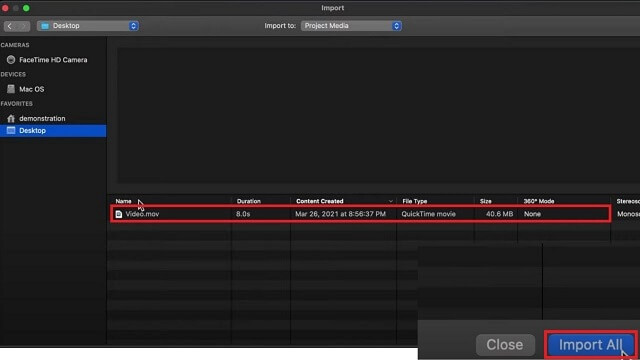Click the Video.mov file icon
The height and width of the screenshot is (360, 640).
click(119, 214)
